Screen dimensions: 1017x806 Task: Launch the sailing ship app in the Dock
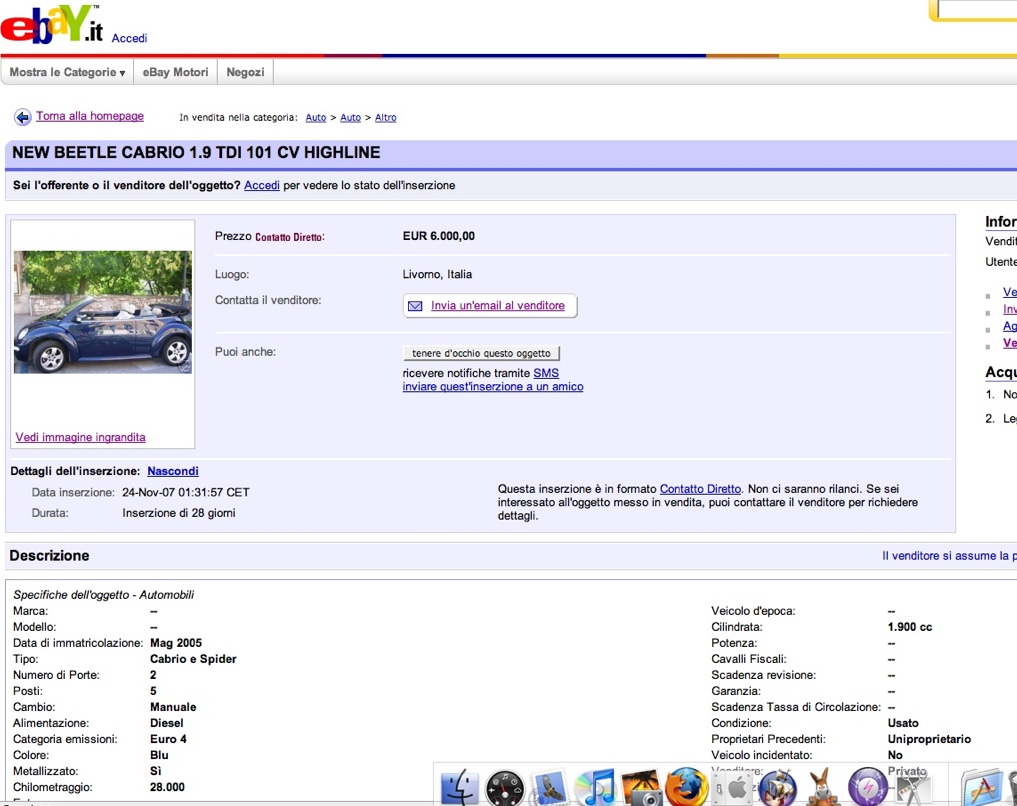tap(776, 787)
